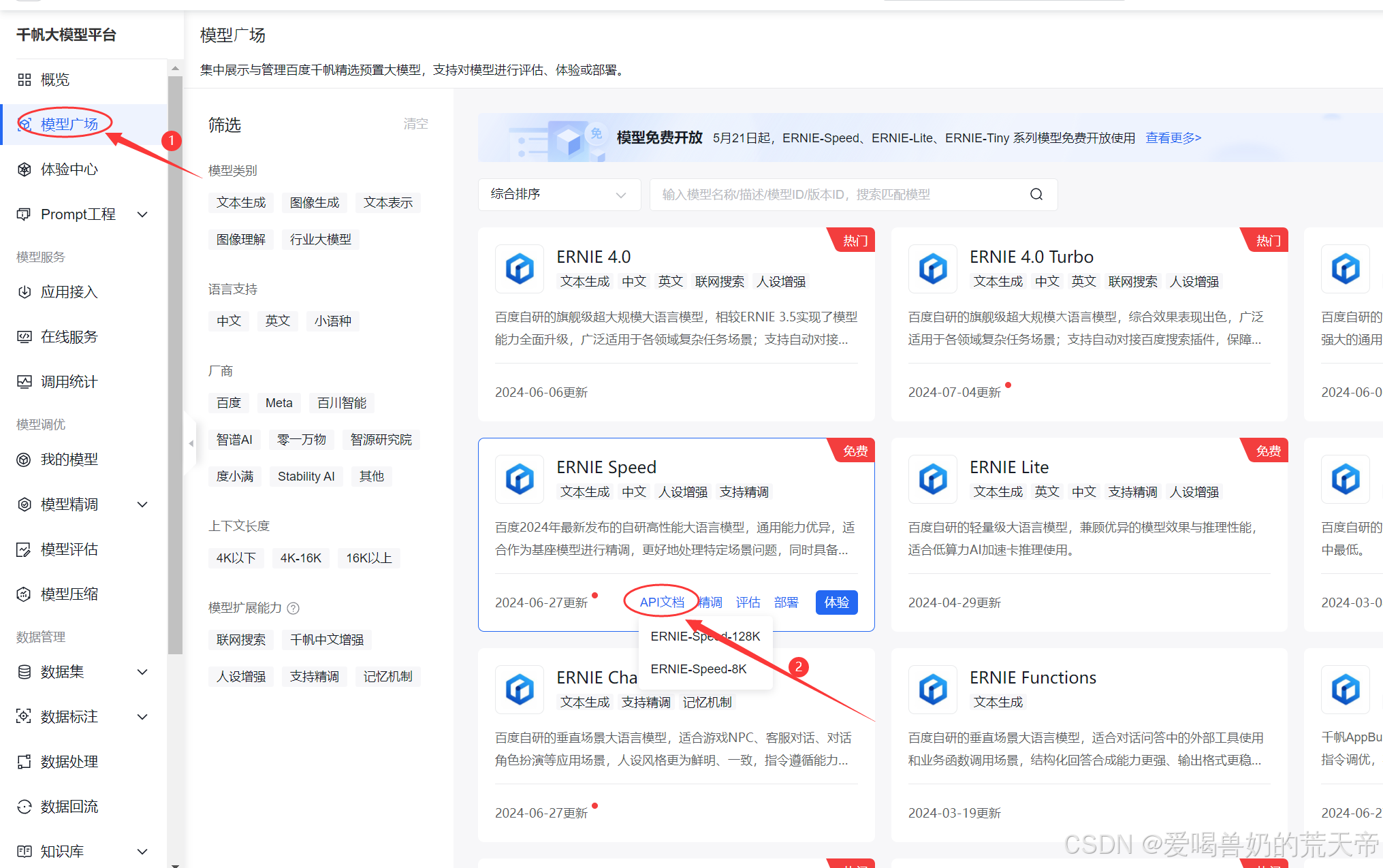1383x868 pixels.
Task: Click the 数据集 database icon
Action: [25, 672]
